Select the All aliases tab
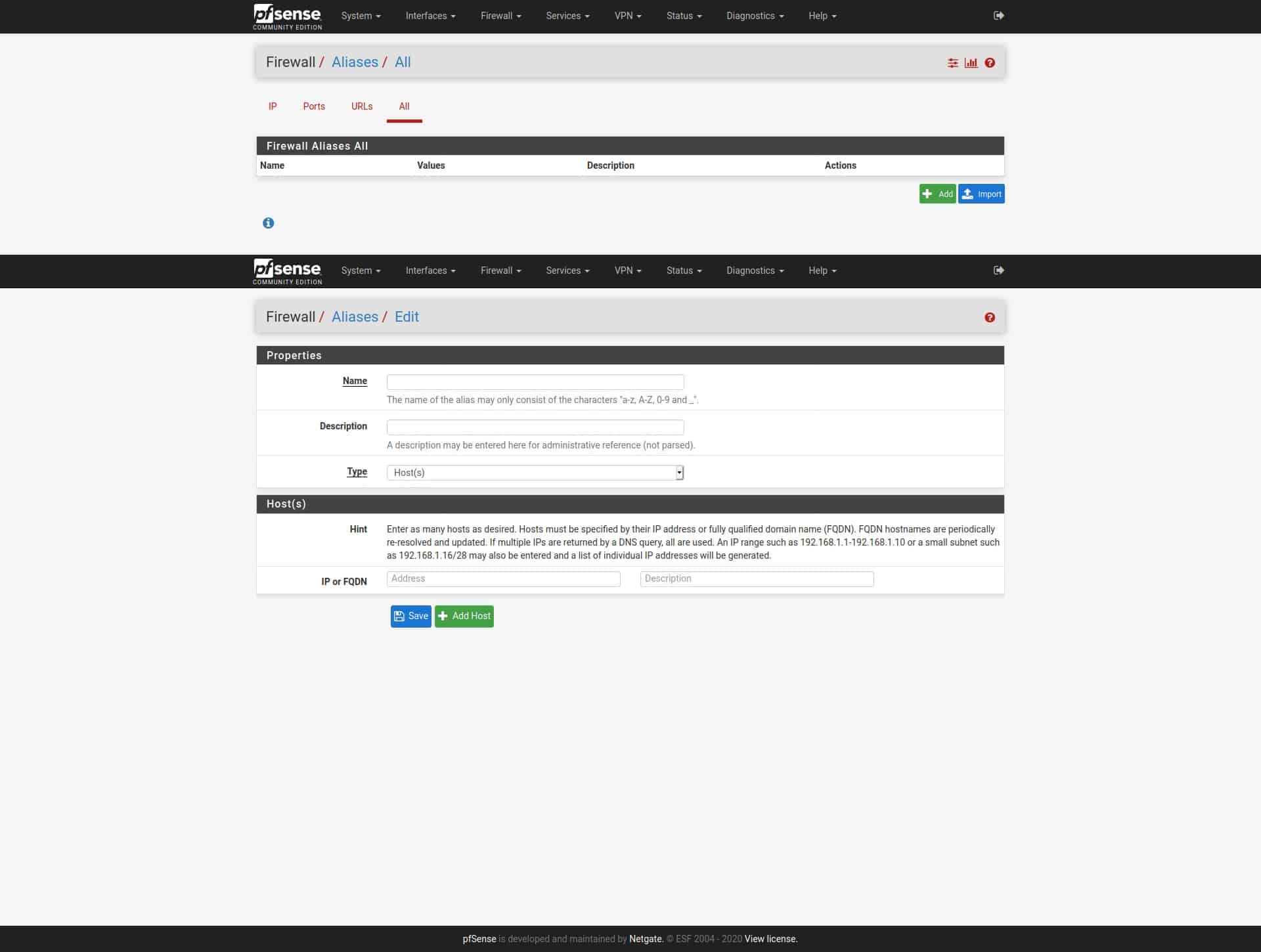This screenshot has height=952, width=1261. click(x=404, y=106)
